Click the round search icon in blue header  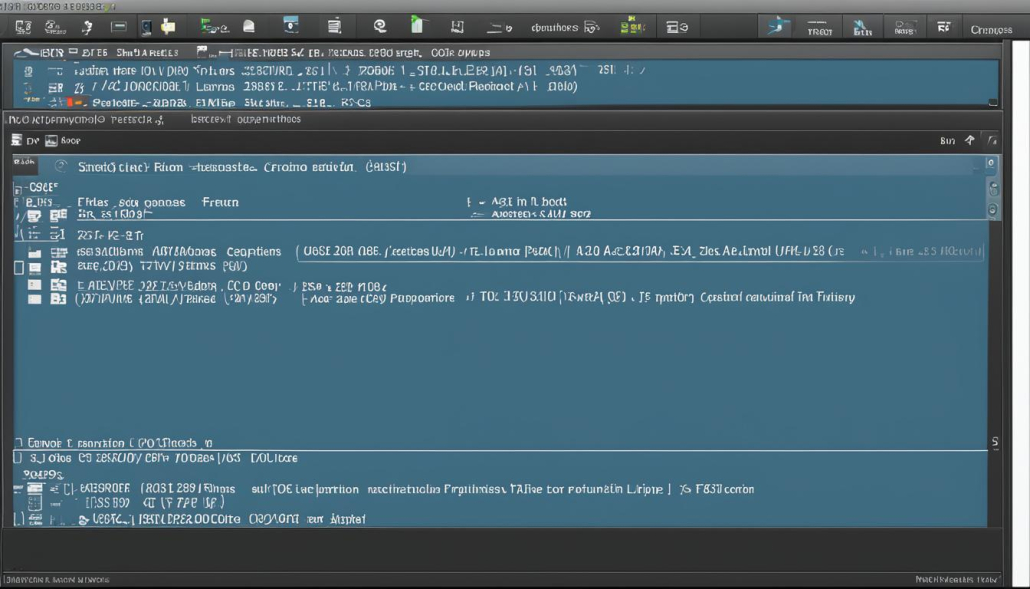coord(61,166)
